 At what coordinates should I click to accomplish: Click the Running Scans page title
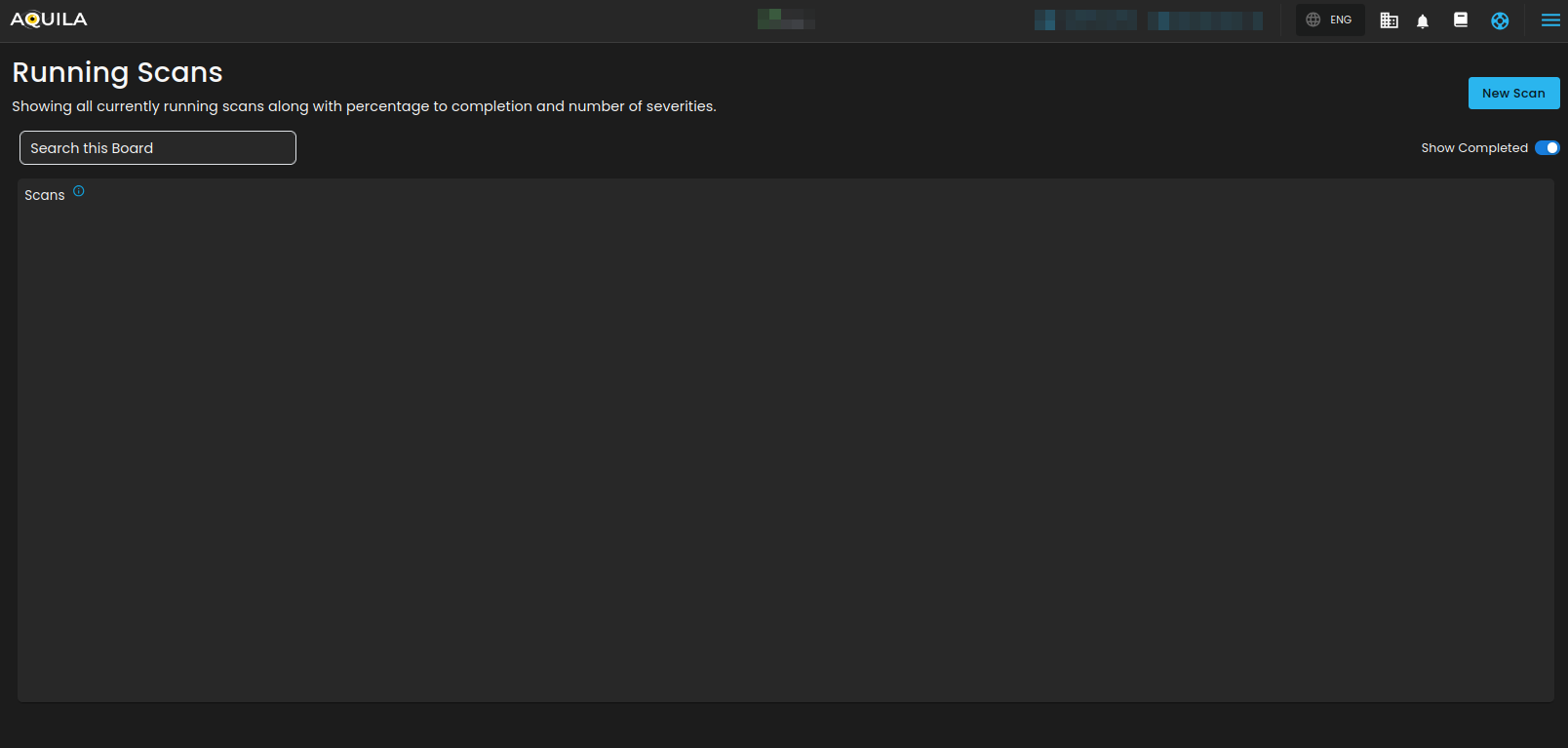coord(117,72)
